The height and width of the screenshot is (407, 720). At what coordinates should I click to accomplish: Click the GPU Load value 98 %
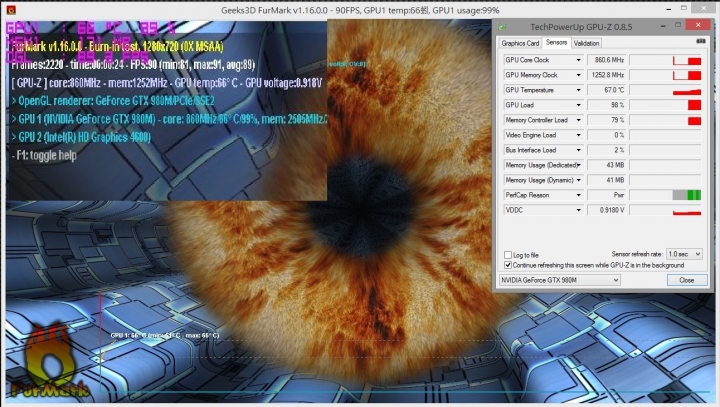point(607,105)
